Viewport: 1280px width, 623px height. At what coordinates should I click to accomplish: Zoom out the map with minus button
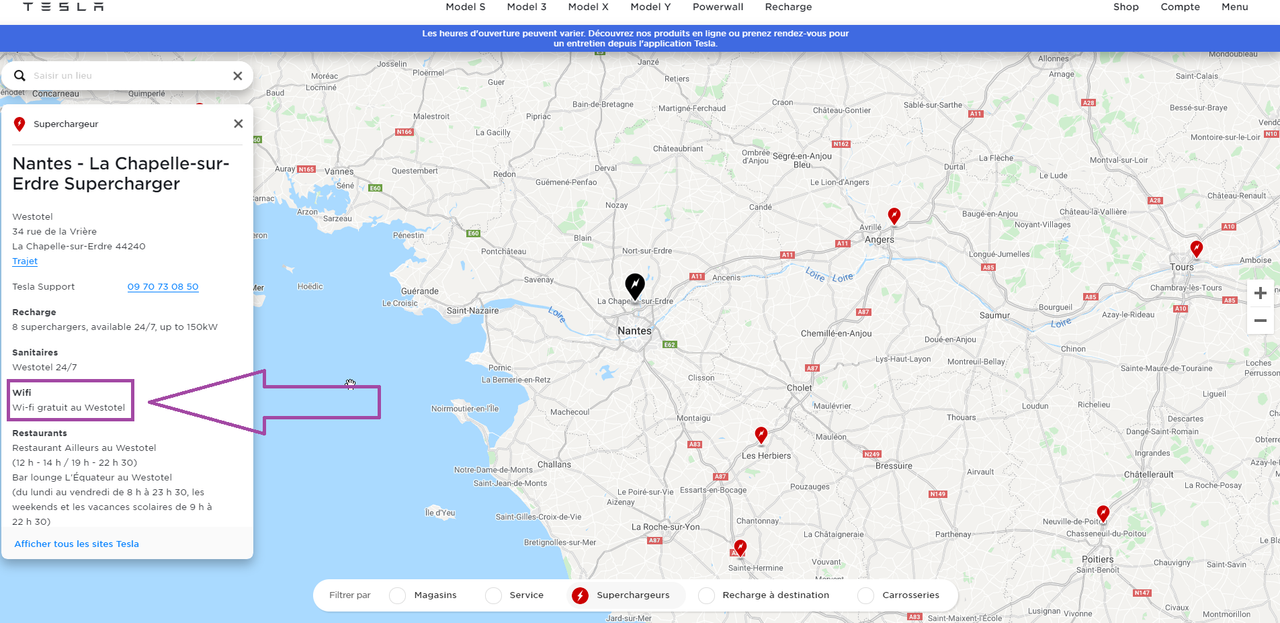(x=1260, y=320)
